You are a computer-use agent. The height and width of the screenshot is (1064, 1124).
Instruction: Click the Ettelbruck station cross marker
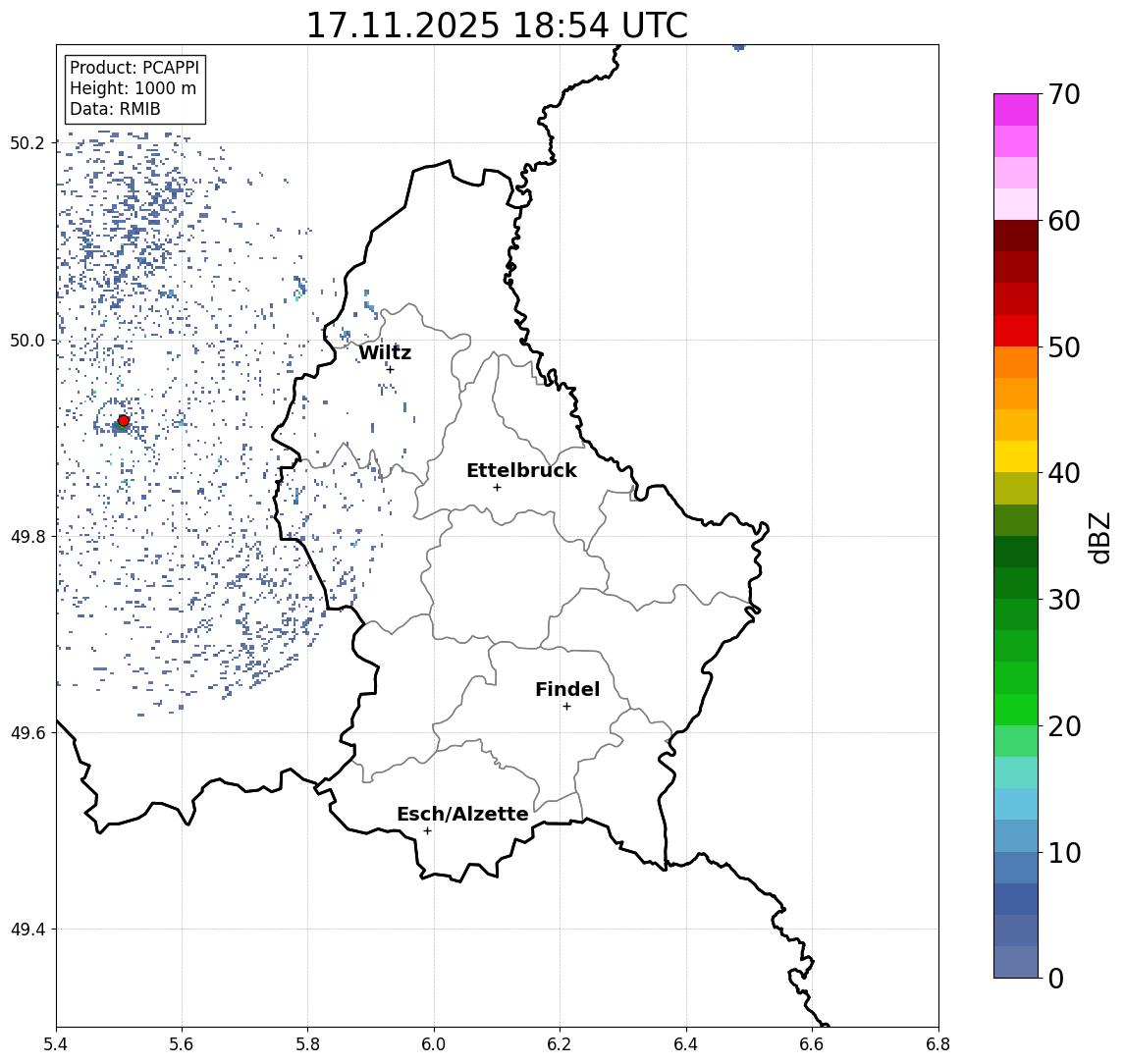[x=497, y=488]
